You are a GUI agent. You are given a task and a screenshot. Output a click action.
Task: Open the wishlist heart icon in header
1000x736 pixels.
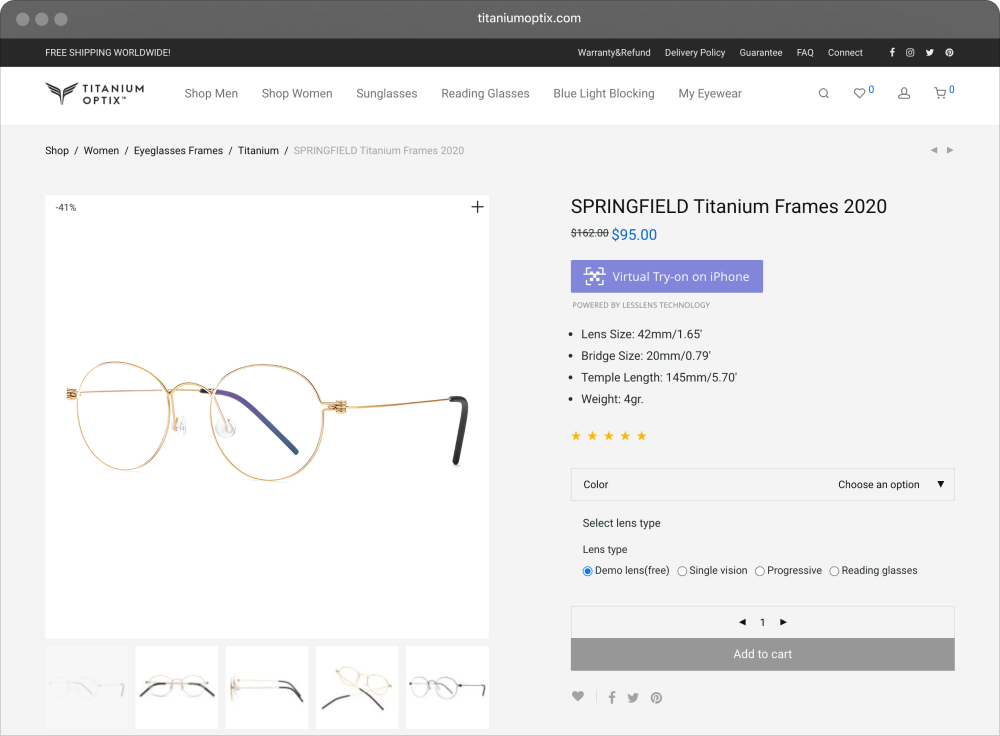pos(859,93)
